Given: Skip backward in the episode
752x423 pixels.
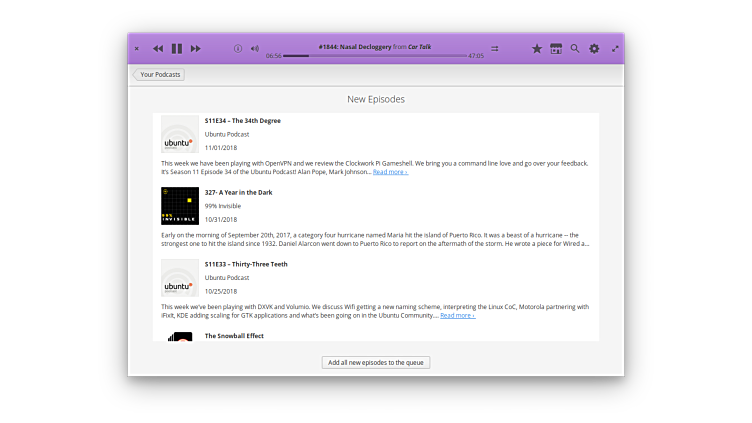Looking at the screenshot, I should [158, 48].
